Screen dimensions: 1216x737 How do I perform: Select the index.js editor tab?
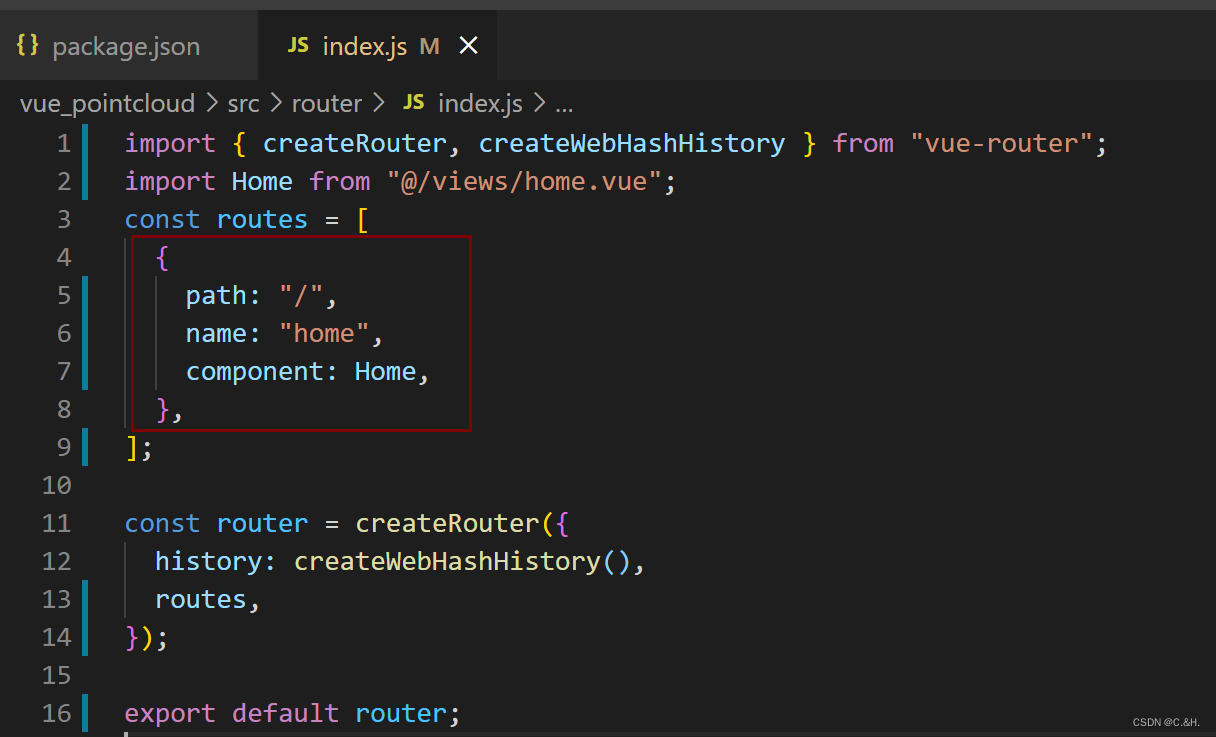pos(377,46)
